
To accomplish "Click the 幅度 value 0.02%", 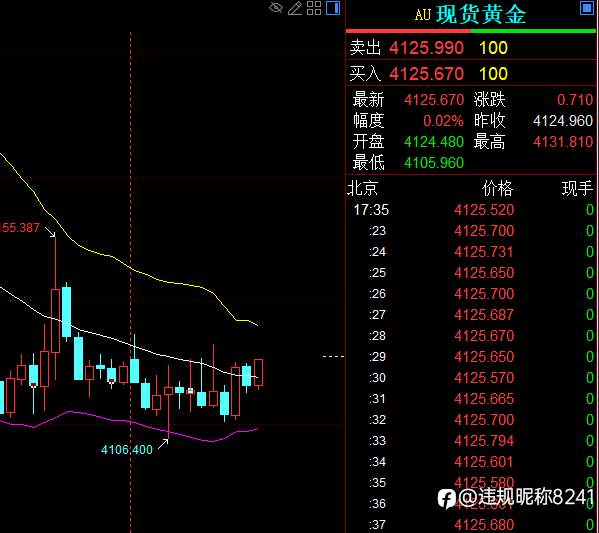I will pyautogui.click(x=443, y=121).
